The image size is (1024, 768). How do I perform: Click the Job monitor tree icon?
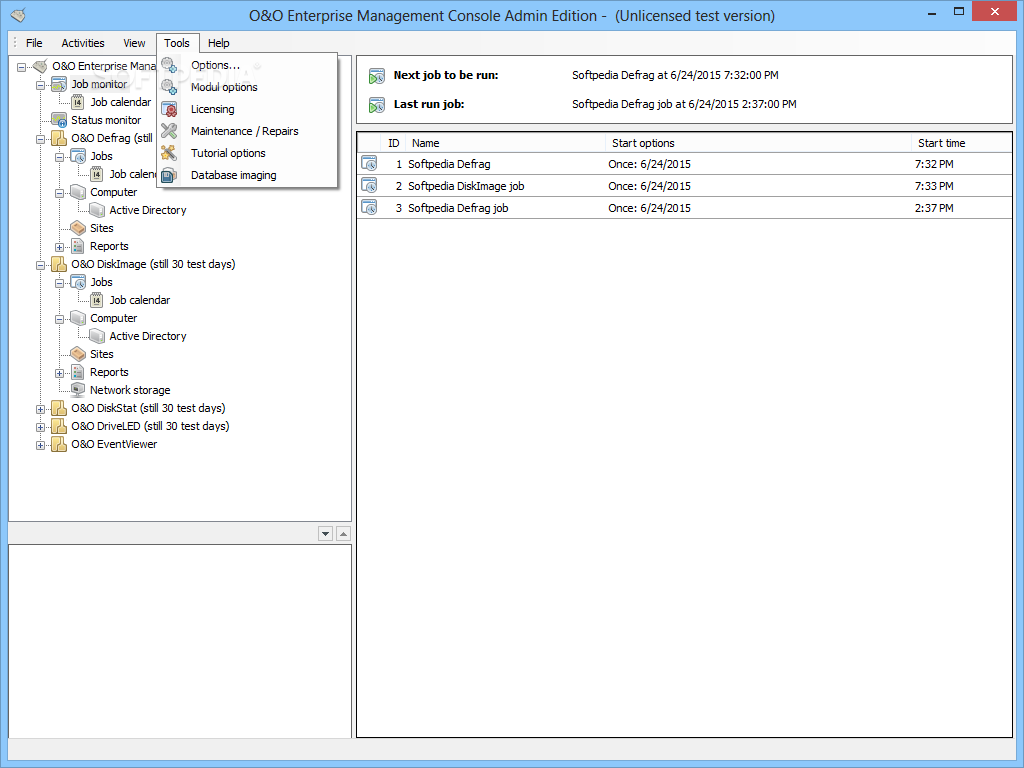[59, 84]
